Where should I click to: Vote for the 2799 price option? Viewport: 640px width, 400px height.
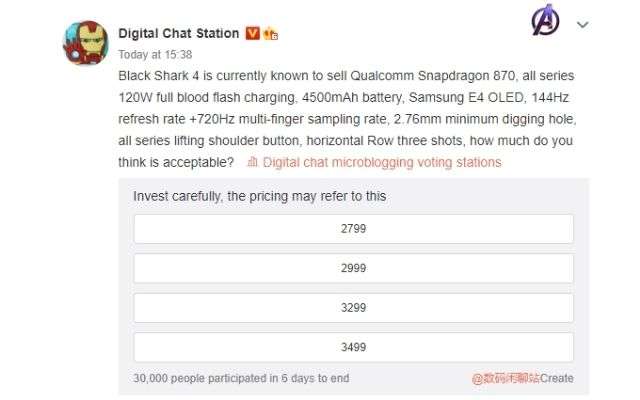pos(353,229)
